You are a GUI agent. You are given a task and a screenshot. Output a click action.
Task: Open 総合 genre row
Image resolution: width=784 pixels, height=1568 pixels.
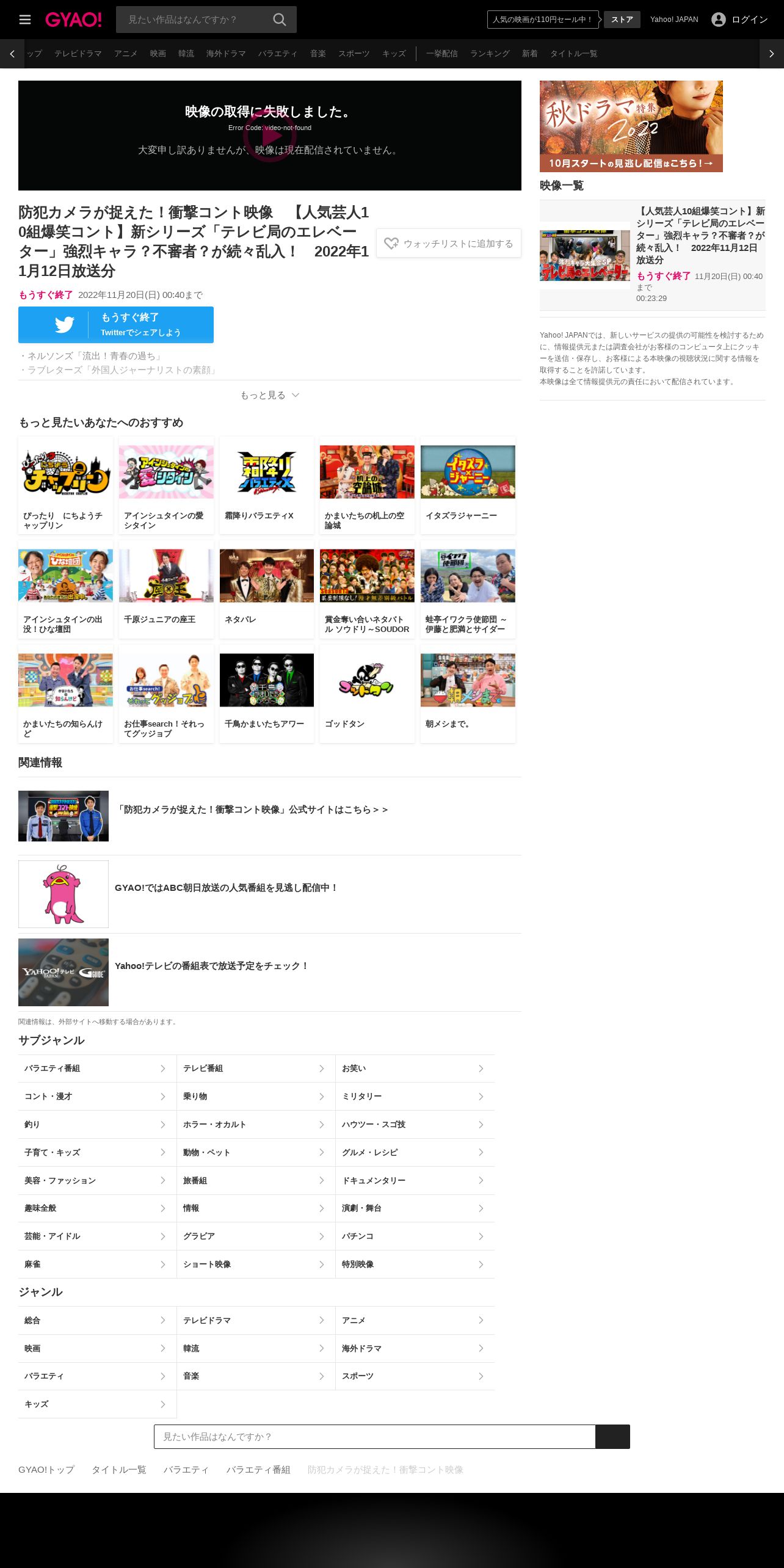pos(97,1321)
